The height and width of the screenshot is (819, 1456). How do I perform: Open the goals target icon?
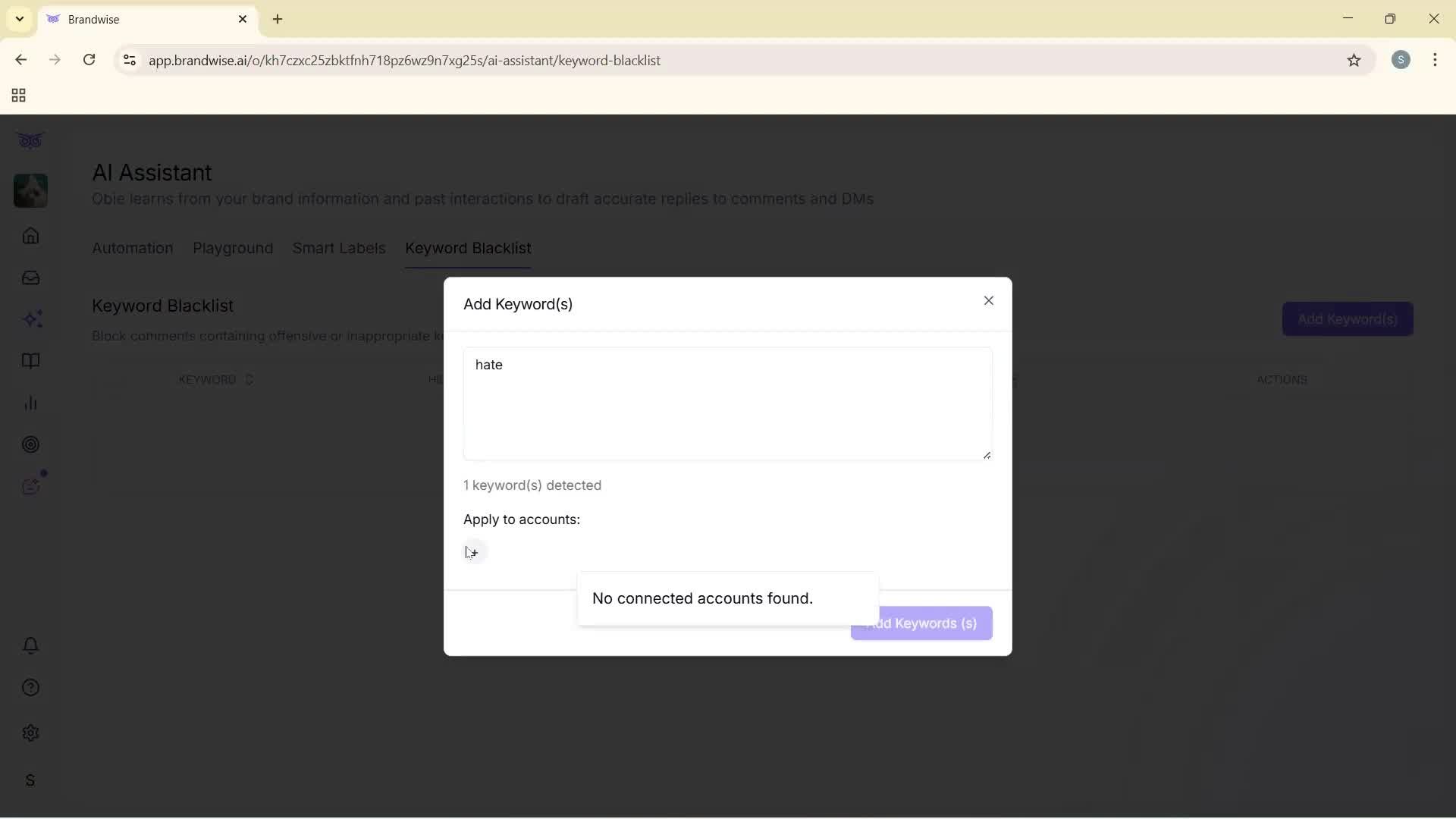[x=30, y=444]
